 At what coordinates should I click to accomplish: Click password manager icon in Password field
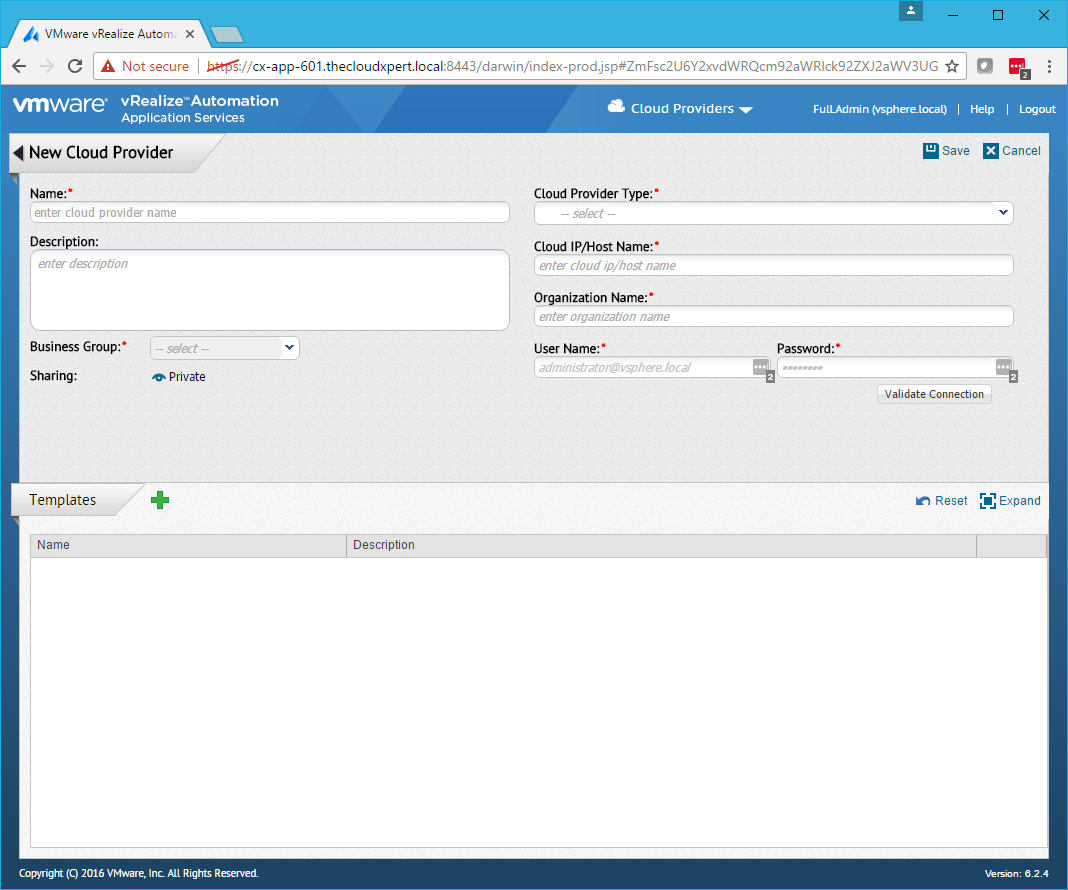[x=1003, y=367]
